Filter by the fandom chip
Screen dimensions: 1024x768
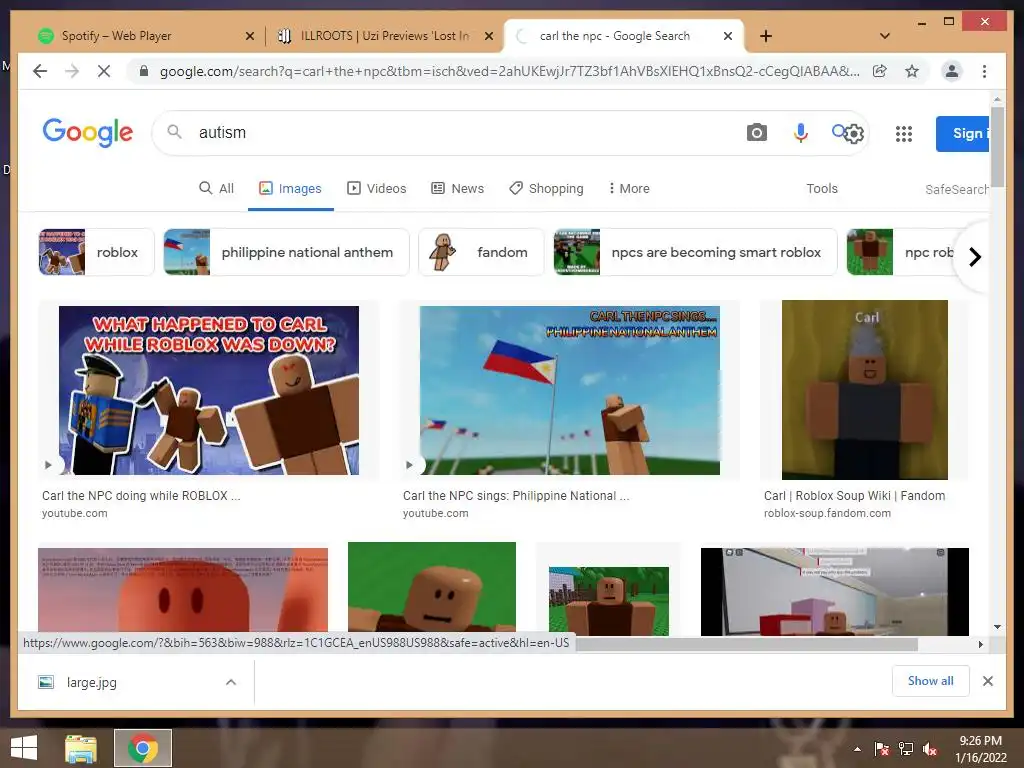481,252
